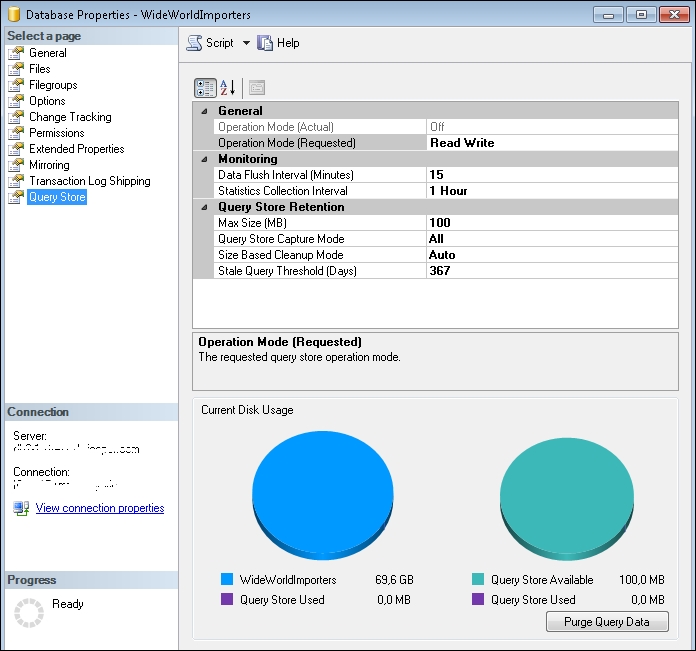Screen dimensions: 696x651
Task: Open the Options page
Action: (47, 101)
